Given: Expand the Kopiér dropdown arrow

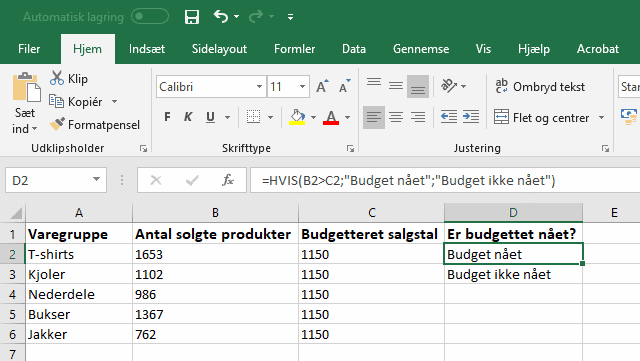Looking at the screenshot, I should click(x=114, y=101).
